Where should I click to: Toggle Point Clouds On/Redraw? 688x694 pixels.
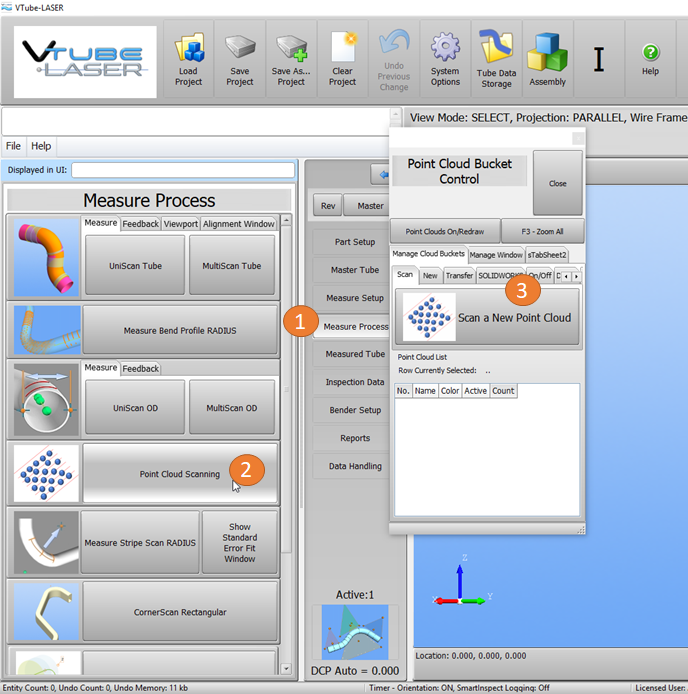pyautogui.click(x=443, y=231)
